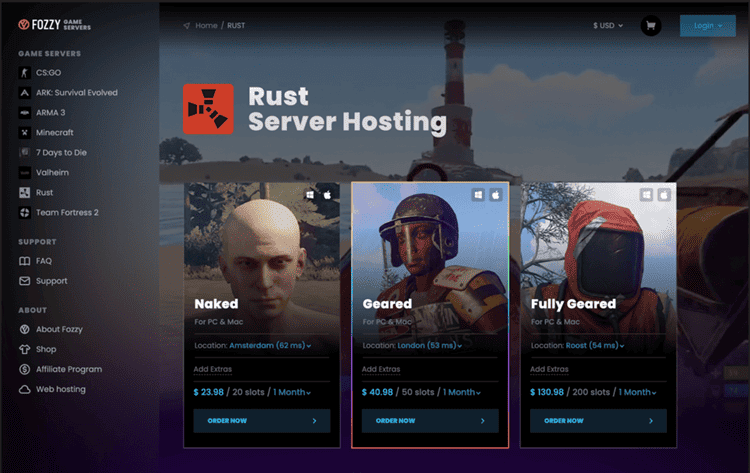
Task: Click the ARMA 3 sidebar icon
Action: pyautogui.click(x=24, y=113)
